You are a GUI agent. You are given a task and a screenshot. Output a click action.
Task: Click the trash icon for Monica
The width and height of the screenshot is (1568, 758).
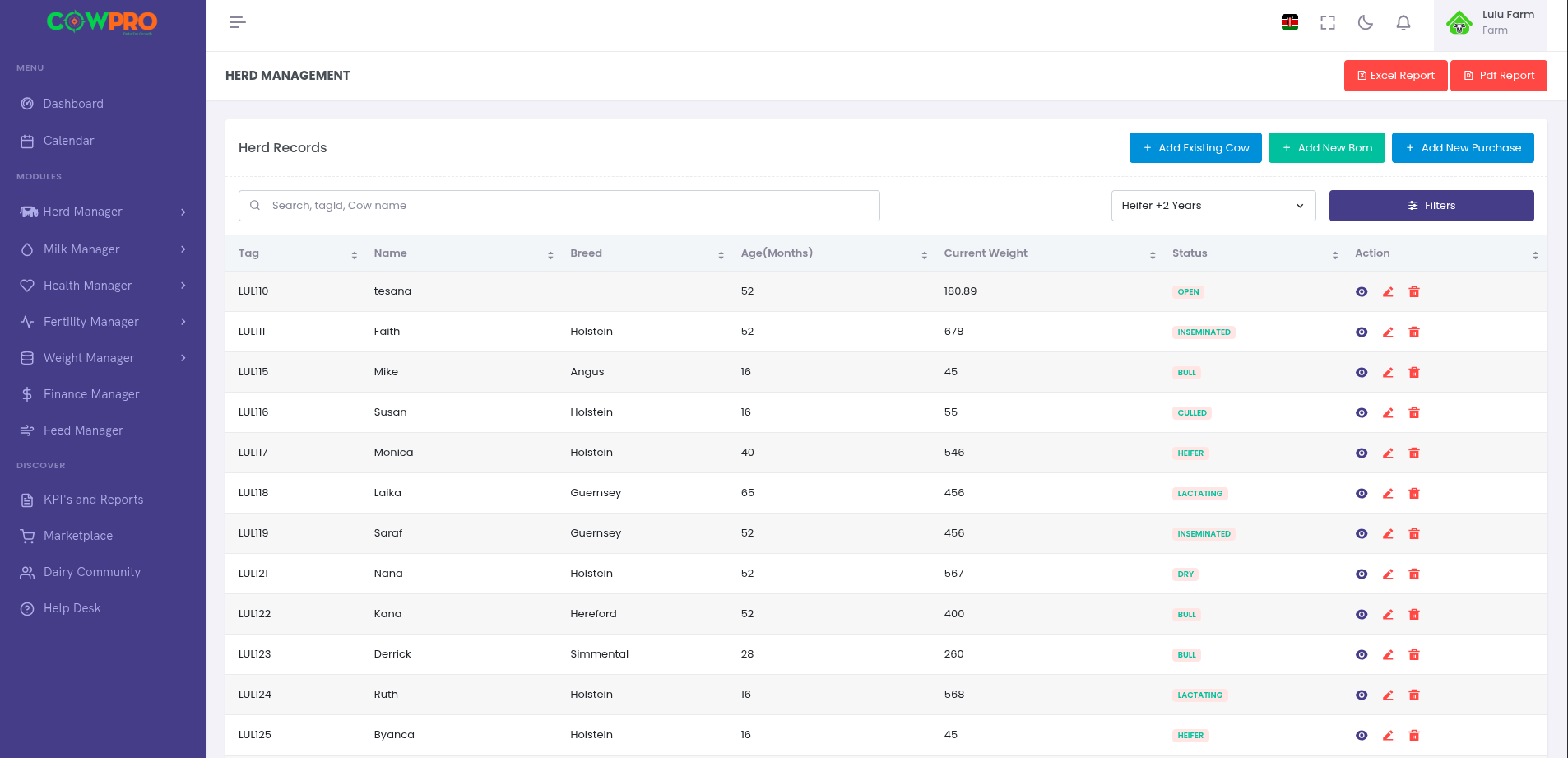[1414, 453]
